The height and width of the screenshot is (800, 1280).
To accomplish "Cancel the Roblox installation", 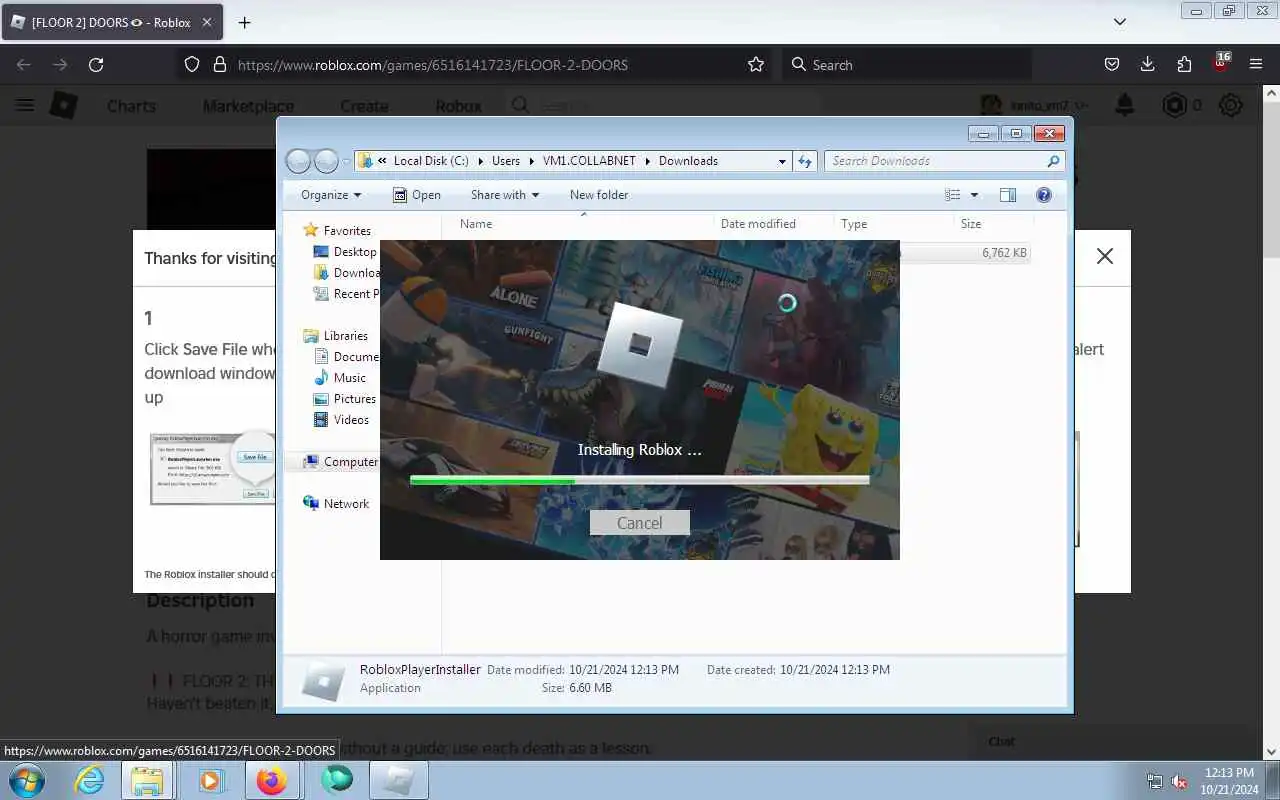I will pyautogui.click(x=639, y=523).
